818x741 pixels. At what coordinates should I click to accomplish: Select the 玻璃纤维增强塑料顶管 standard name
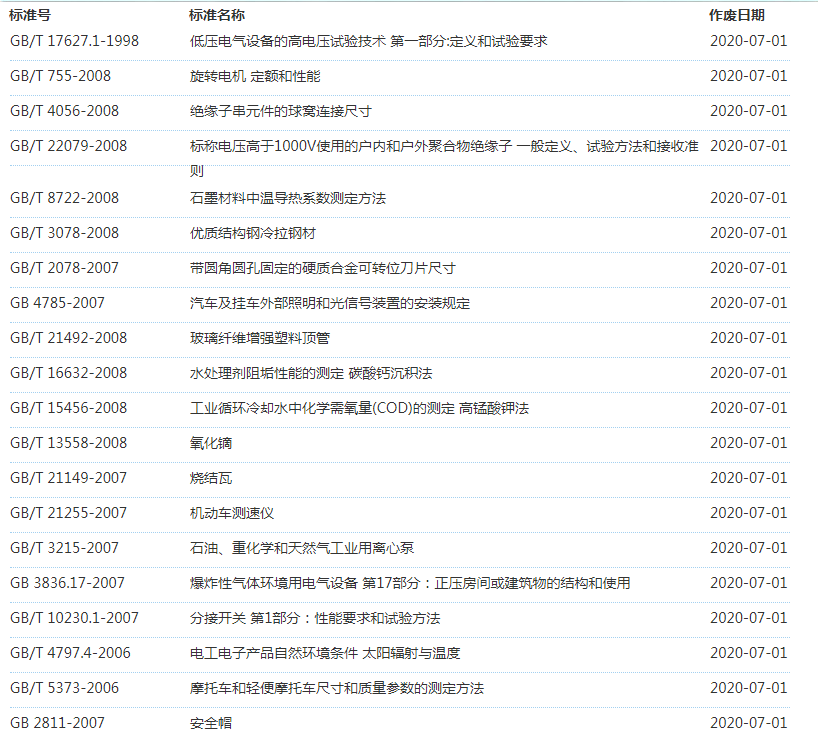tap(260, 338)
